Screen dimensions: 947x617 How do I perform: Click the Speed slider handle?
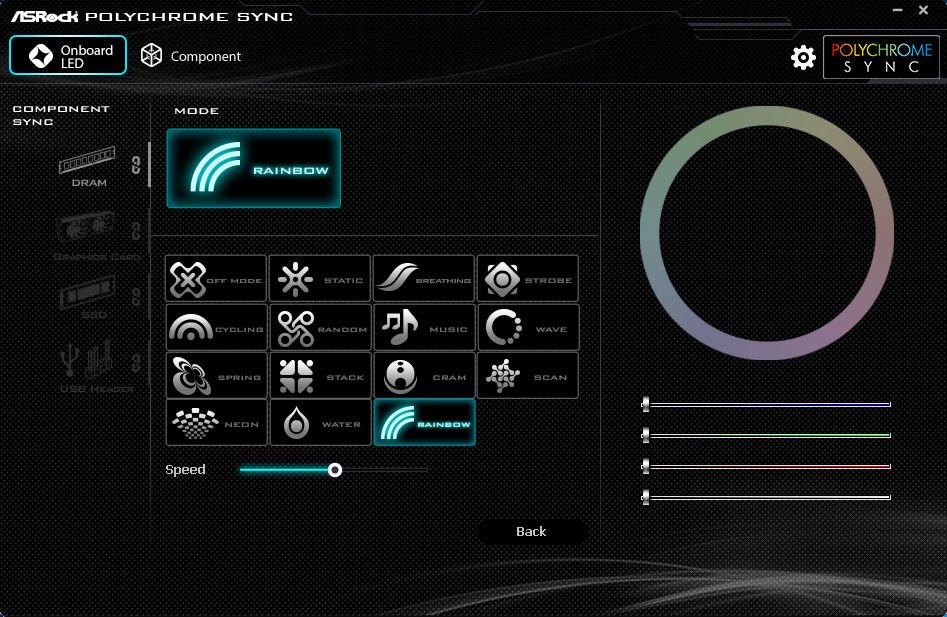click(335, 470)
